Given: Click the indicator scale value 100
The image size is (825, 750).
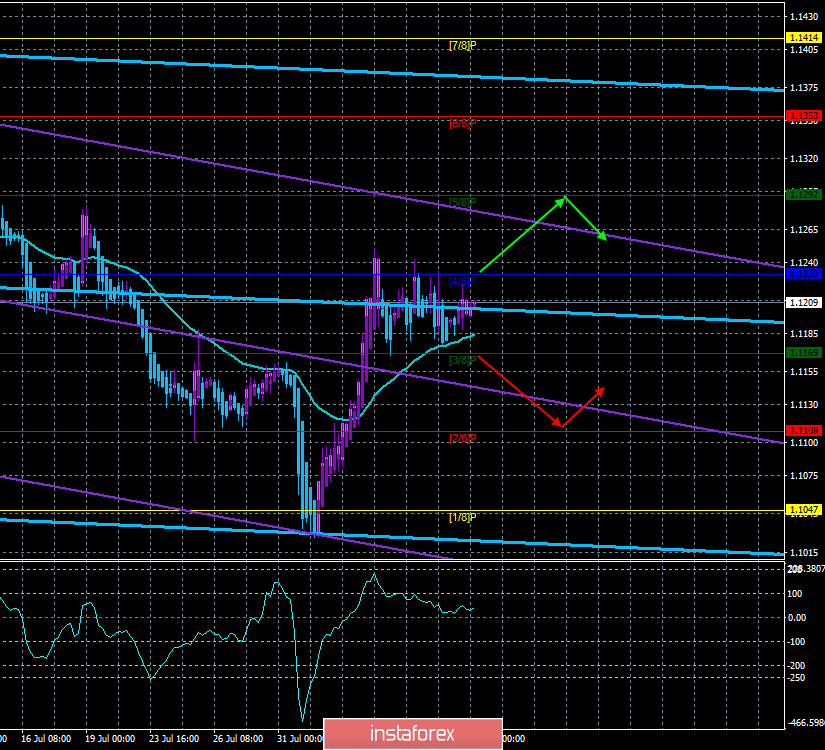Looking at the screenshot, I should pyautogui.click(x=794, y=594).
